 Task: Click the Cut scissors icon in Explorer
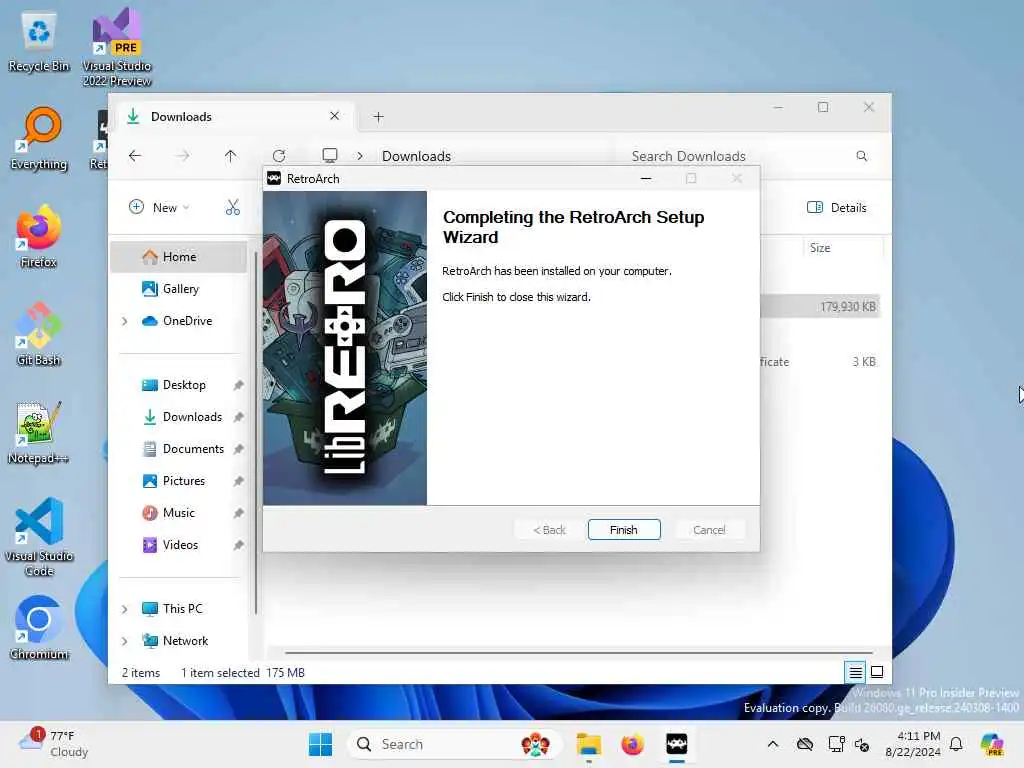tap(232, 207)
